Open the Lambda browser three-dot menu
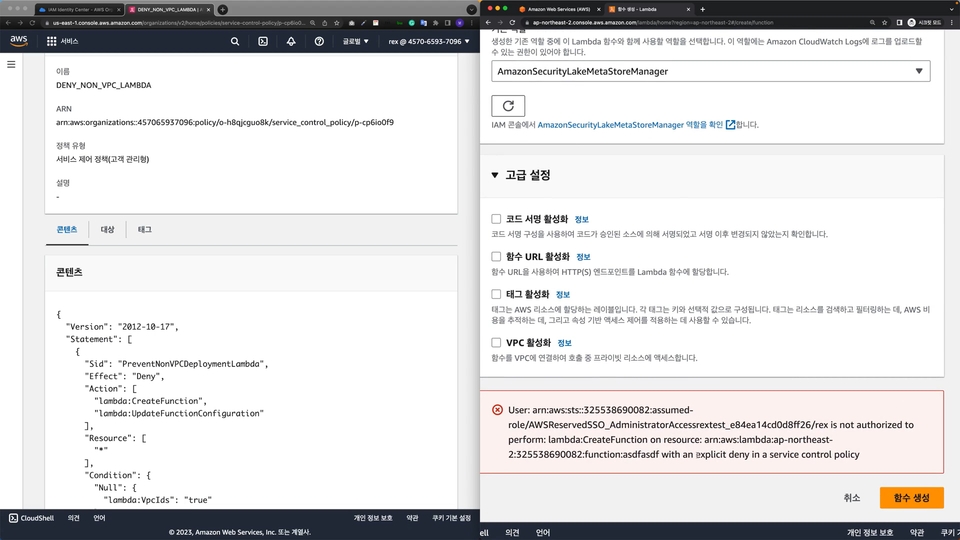The image size is (960, 540). pyautogui.click(x=951, y=23)
